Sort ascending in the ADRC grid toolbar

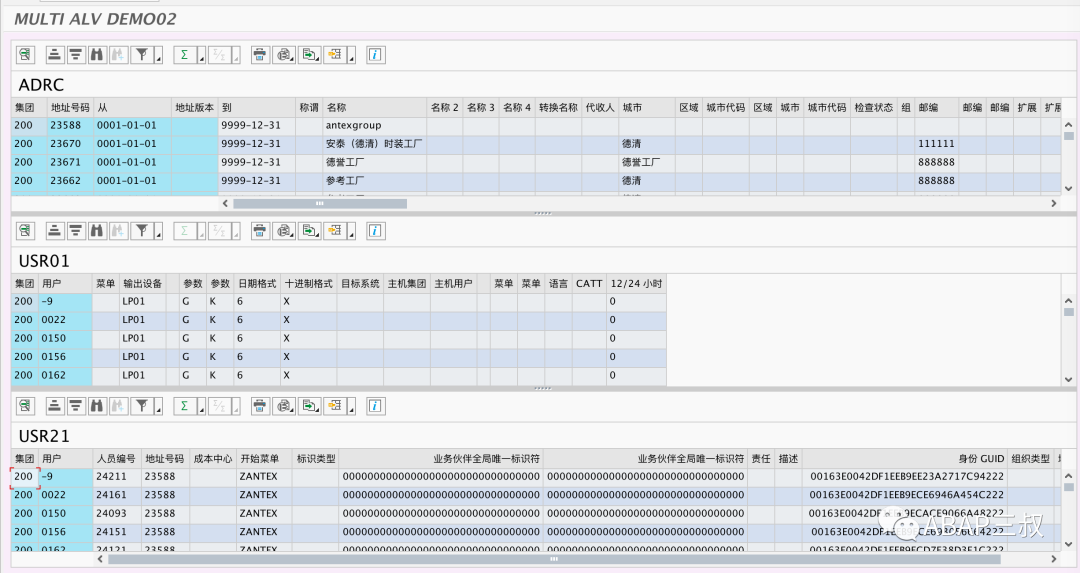click(54, 54)
